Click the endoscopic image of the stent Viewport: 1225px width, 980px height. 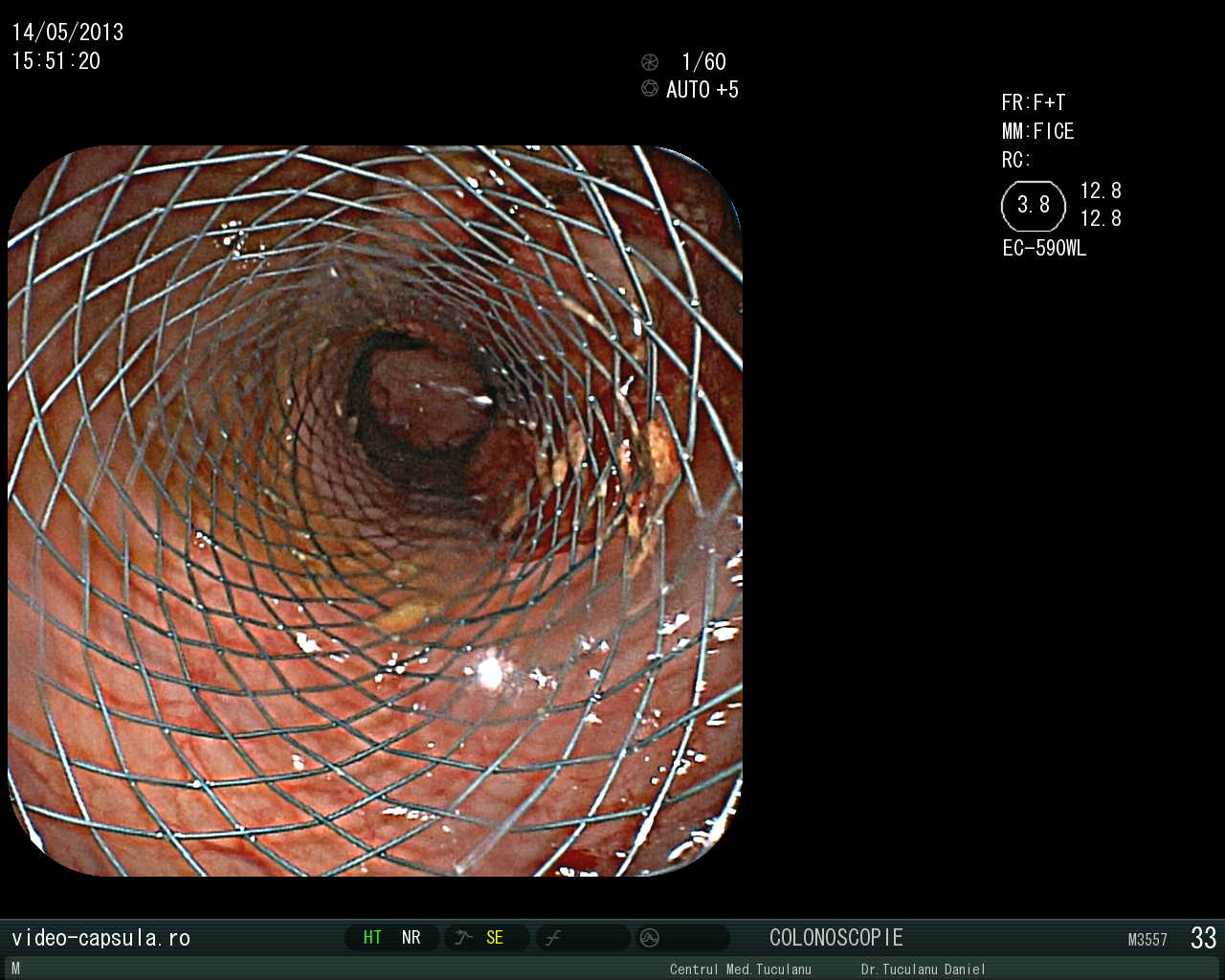point(375,510)
